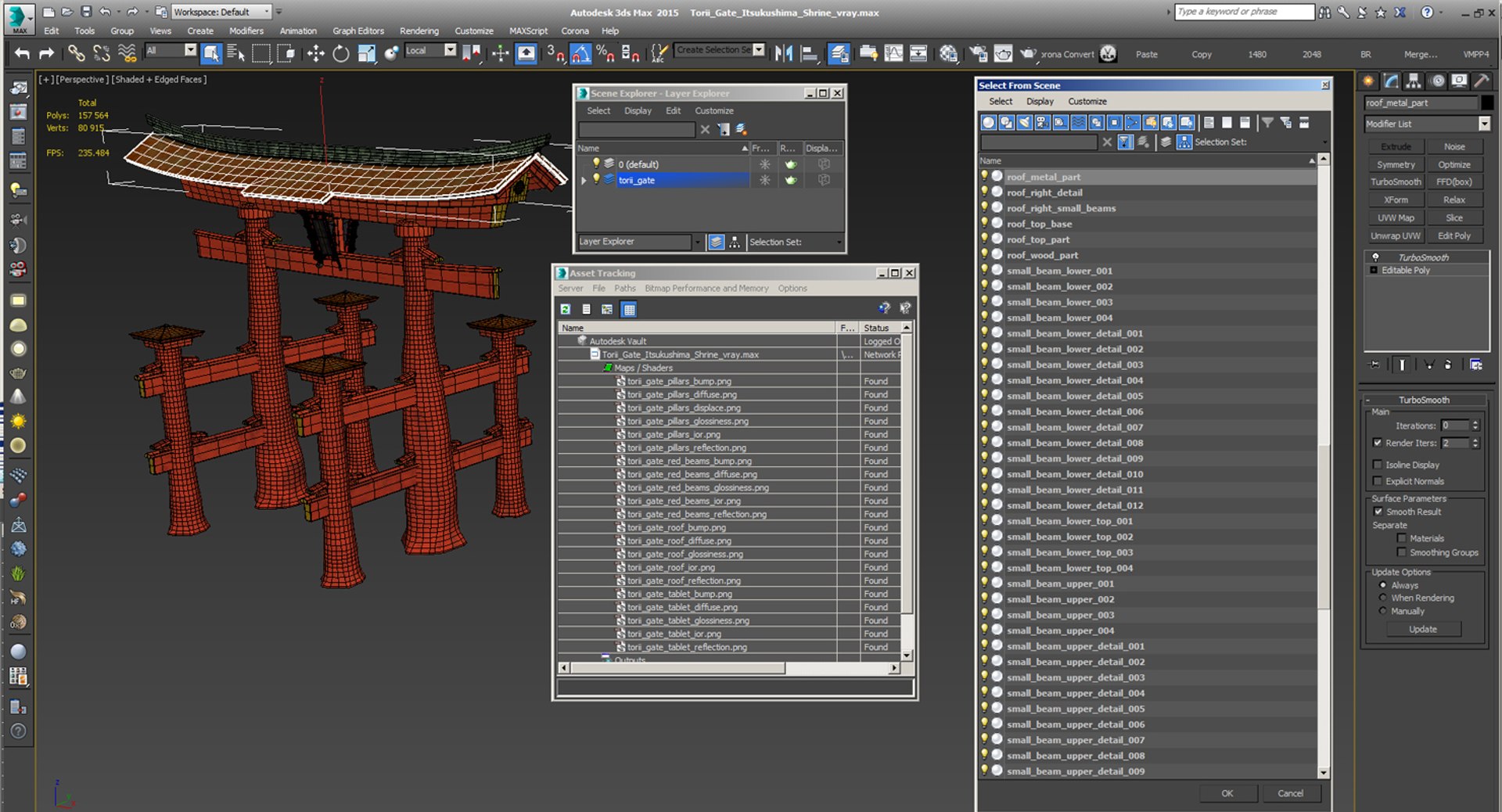This screenshot has height=812, width=1502.
Task: Click the Extrude modifier button
Action: (1396, 146)
